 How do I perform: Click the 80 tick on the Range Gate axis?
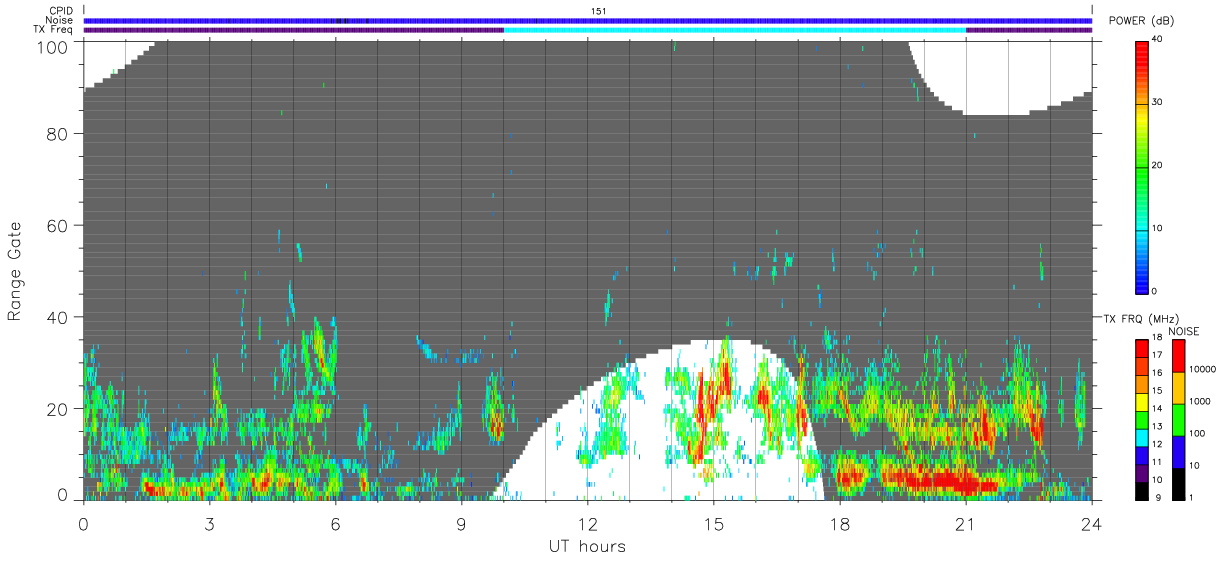[x=58, y=133]
